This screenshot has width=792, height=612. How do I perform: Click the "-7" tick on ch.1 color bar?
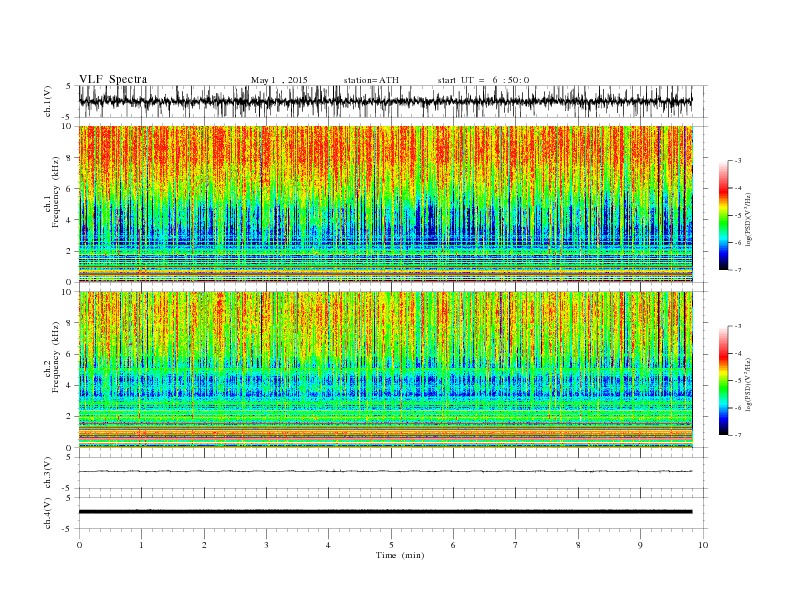(737, 270)
